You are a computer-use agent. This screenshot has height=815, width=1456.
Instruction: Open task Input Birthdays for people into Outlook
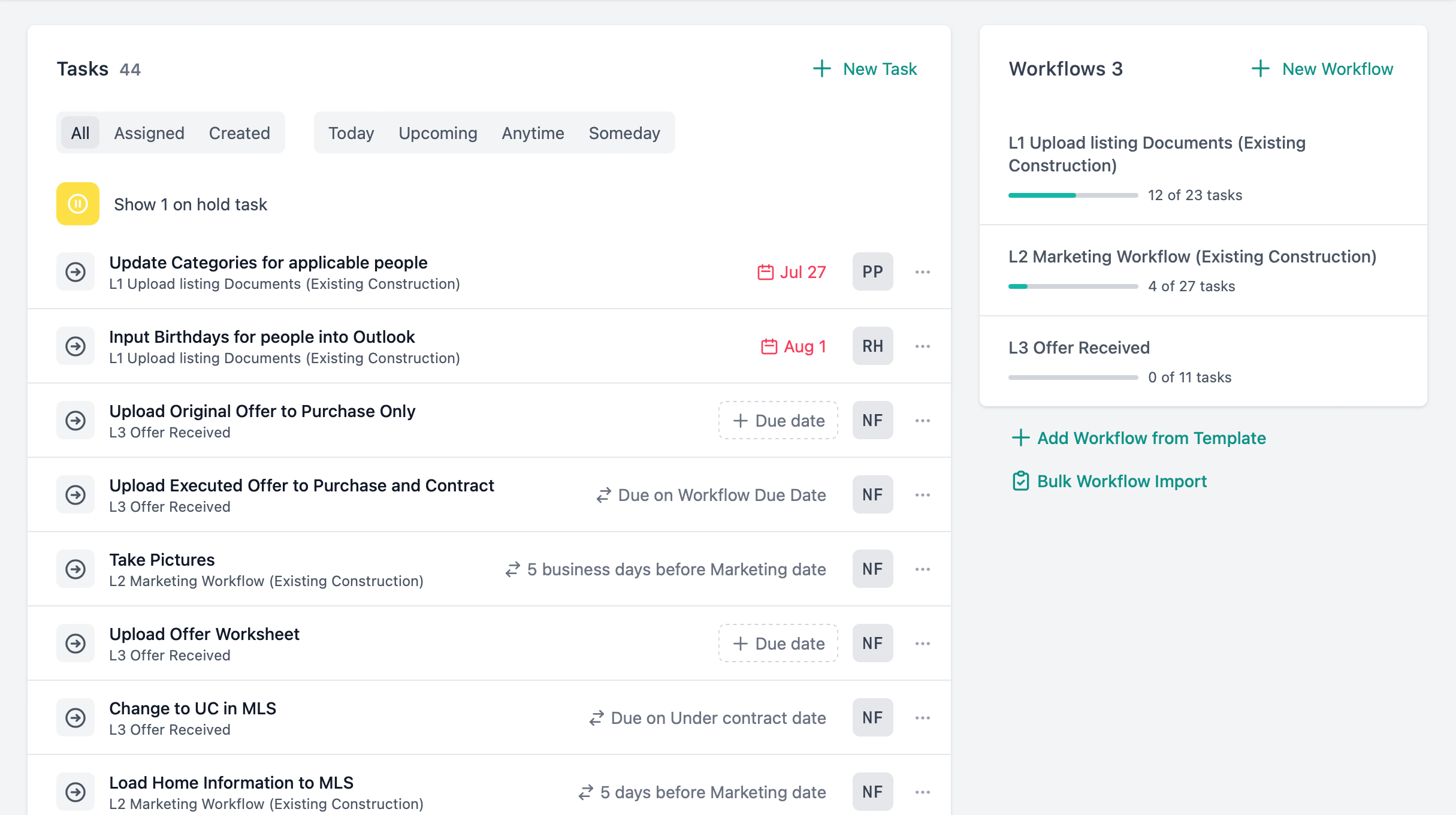point(262,337)
